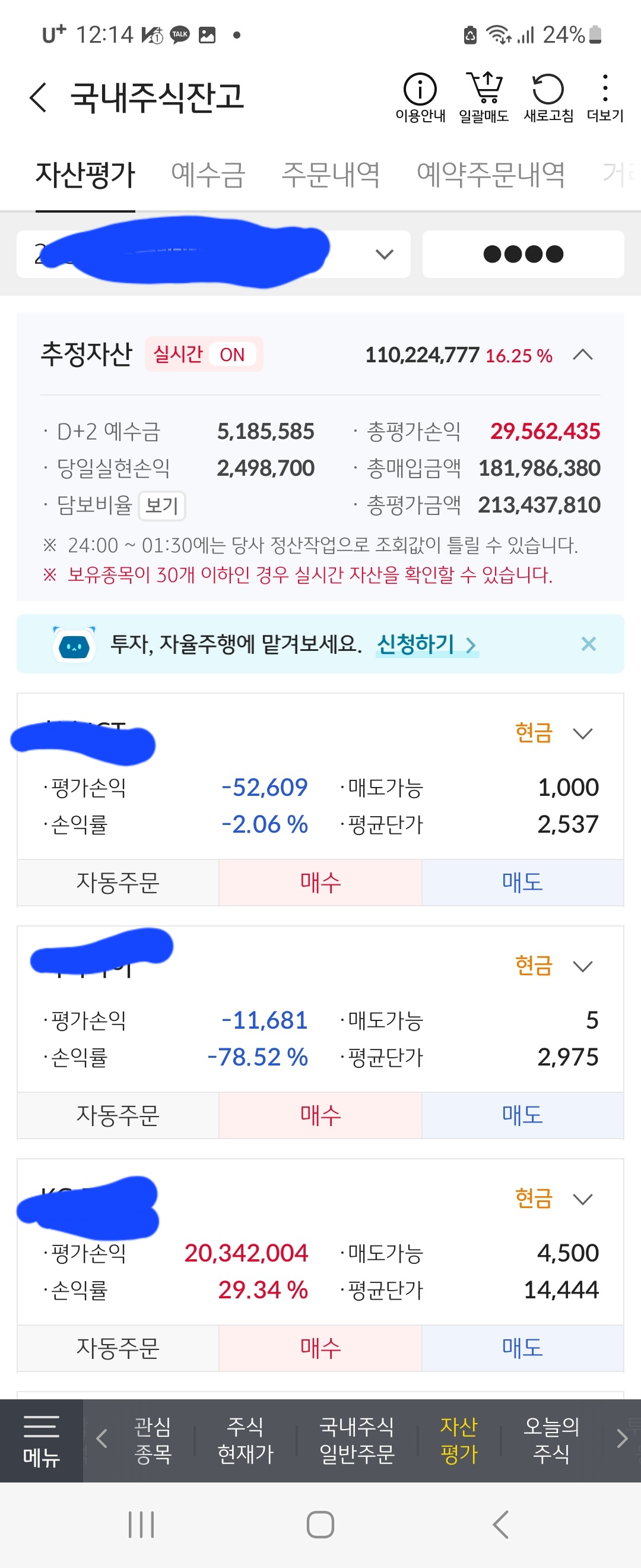The image size is (641, 1568).
Task: Tap 매수 for the first stock
Action: pos(320,882)
